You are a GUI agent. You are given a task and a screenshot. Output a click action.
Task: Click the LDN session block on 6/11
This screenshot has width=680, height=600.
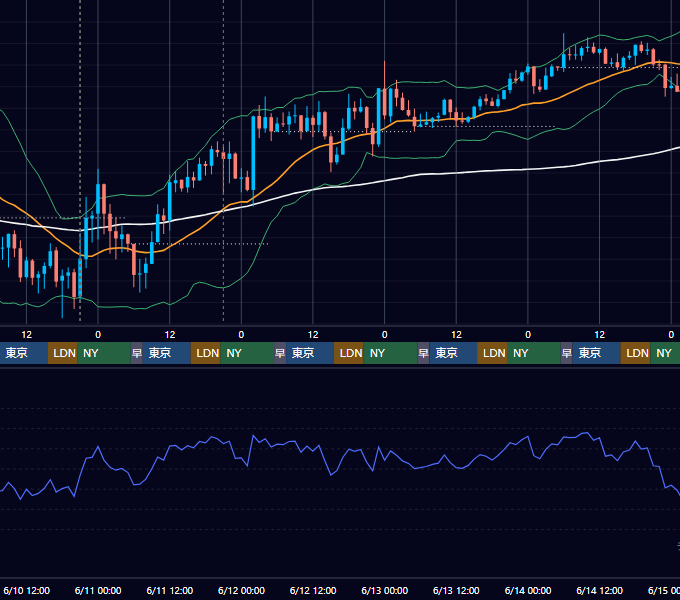(x=206, y=353)
